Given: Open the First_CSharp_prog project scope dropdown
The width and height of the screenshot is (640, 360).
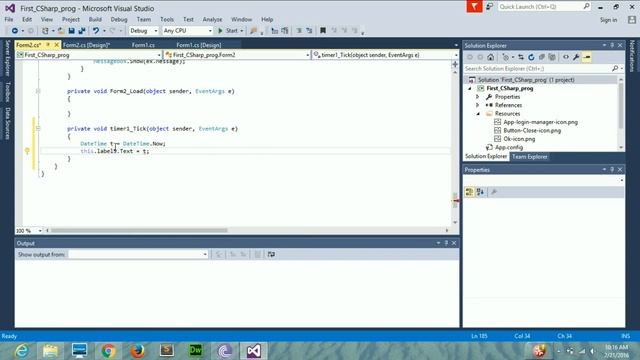Looking at the screenshot, I should click(x=89, y=55).
